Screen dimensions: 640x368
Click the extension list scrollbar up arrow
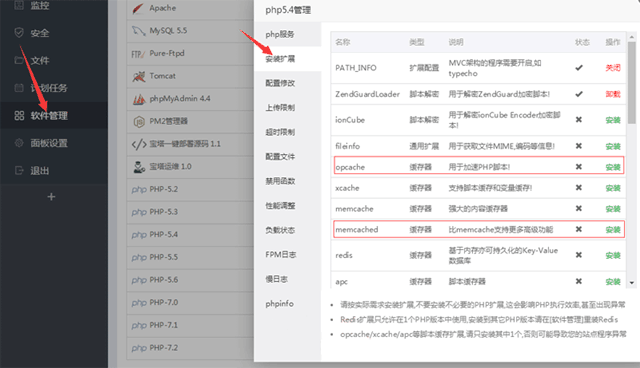(x=632, y=37)
